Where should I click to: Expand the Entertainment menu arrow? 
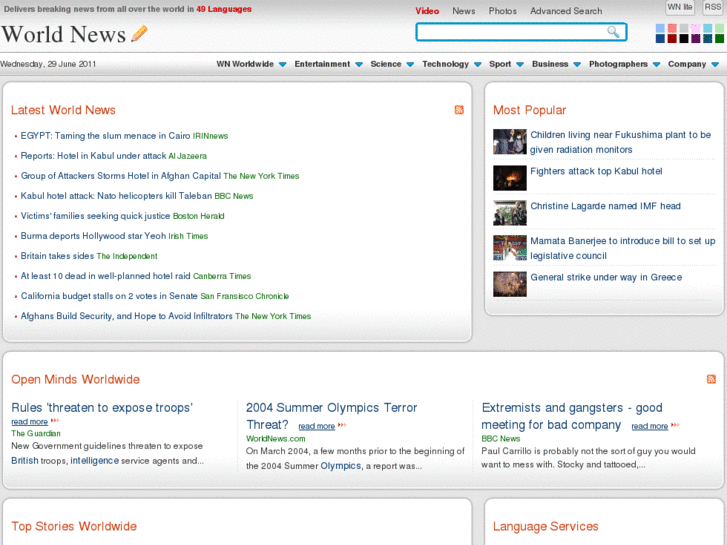(359, 64)
